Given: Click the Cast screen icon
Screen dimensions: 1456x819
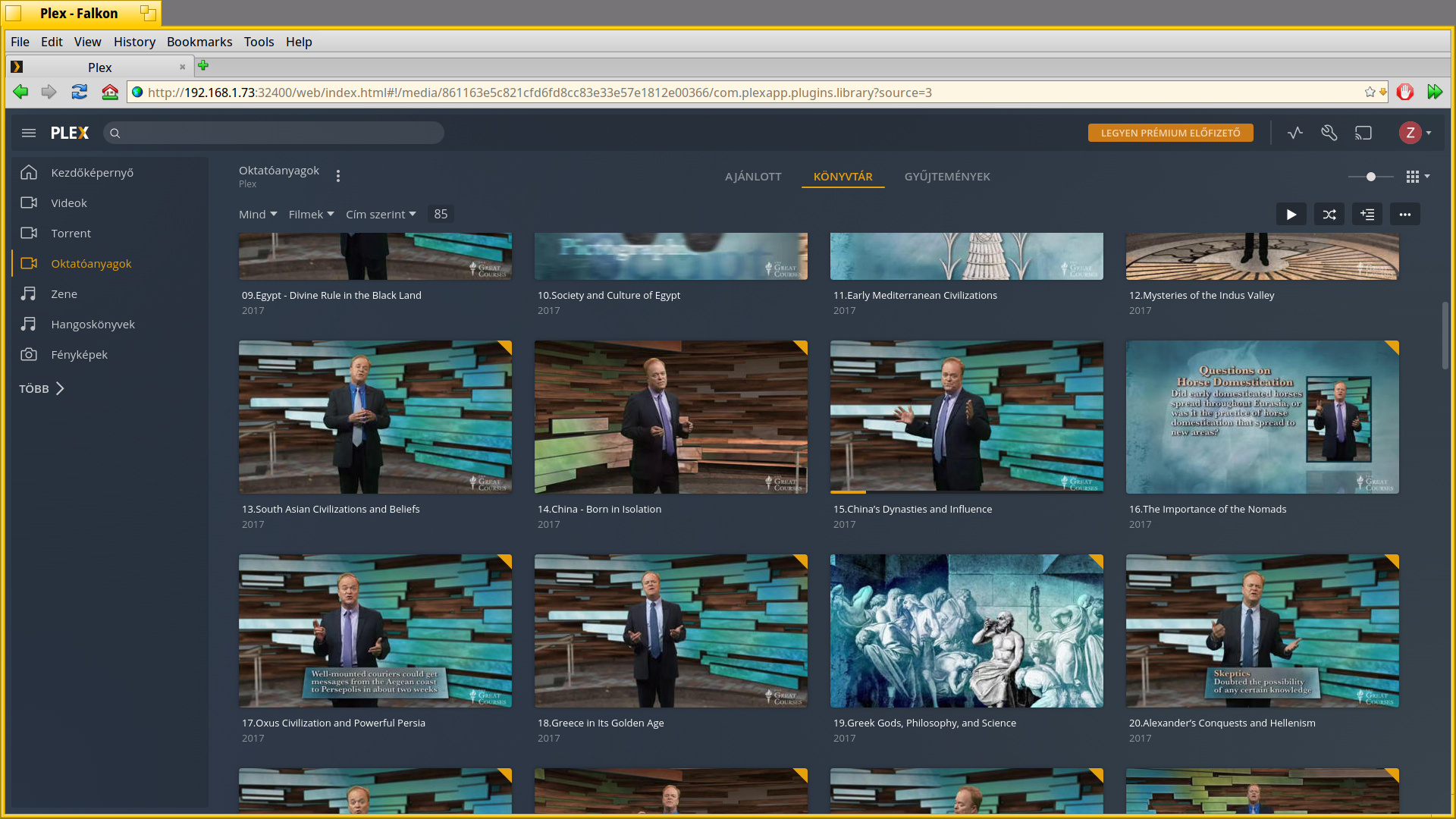Looking at the screenshot, I should tap(1363, 133).
